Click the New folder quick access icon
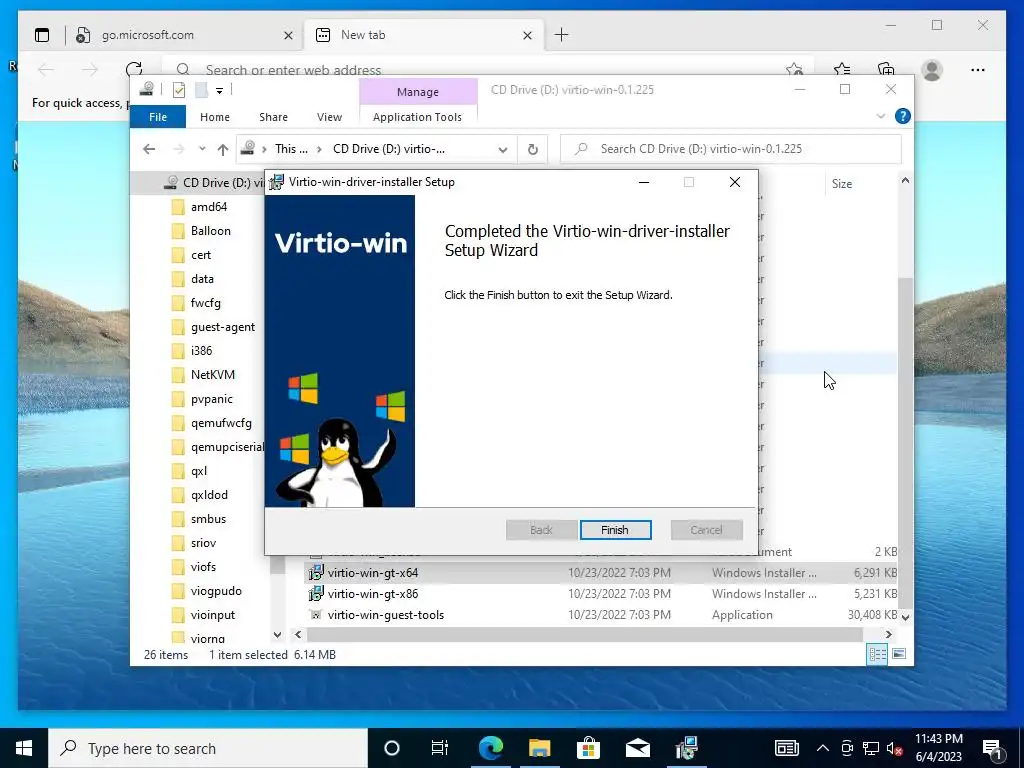The height and width of the screenshot is (768, 1024). (202, 89)
